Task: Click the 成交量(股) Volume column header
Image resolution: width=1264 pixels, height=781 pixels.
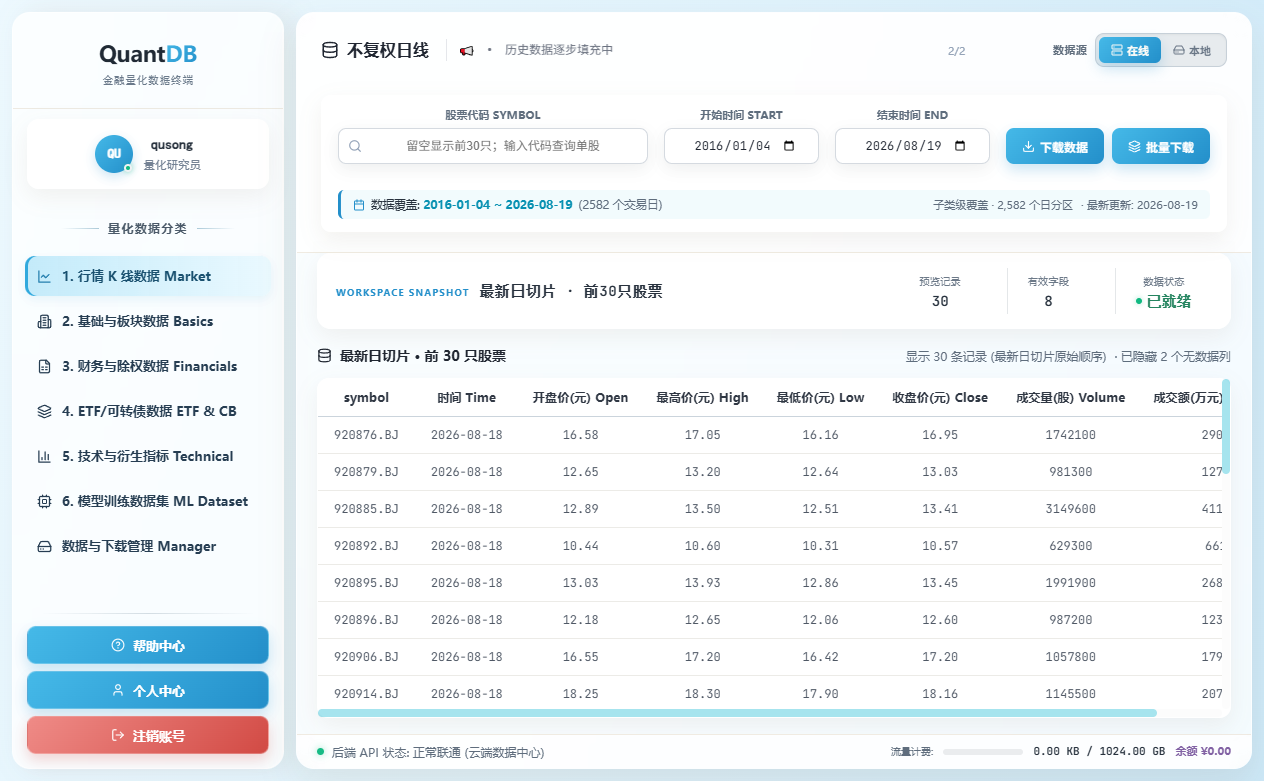Action: tap(1070, 398)
